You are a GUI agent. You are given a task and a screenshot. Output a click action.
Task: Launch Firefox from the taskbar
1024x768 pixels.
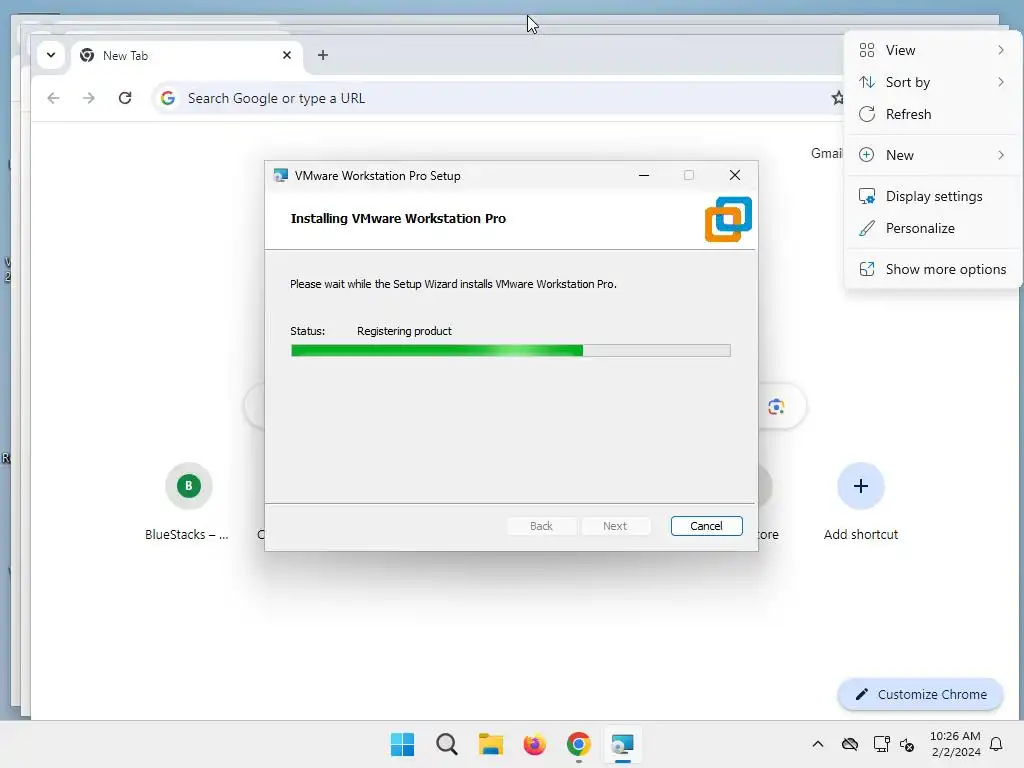(534, 744)
